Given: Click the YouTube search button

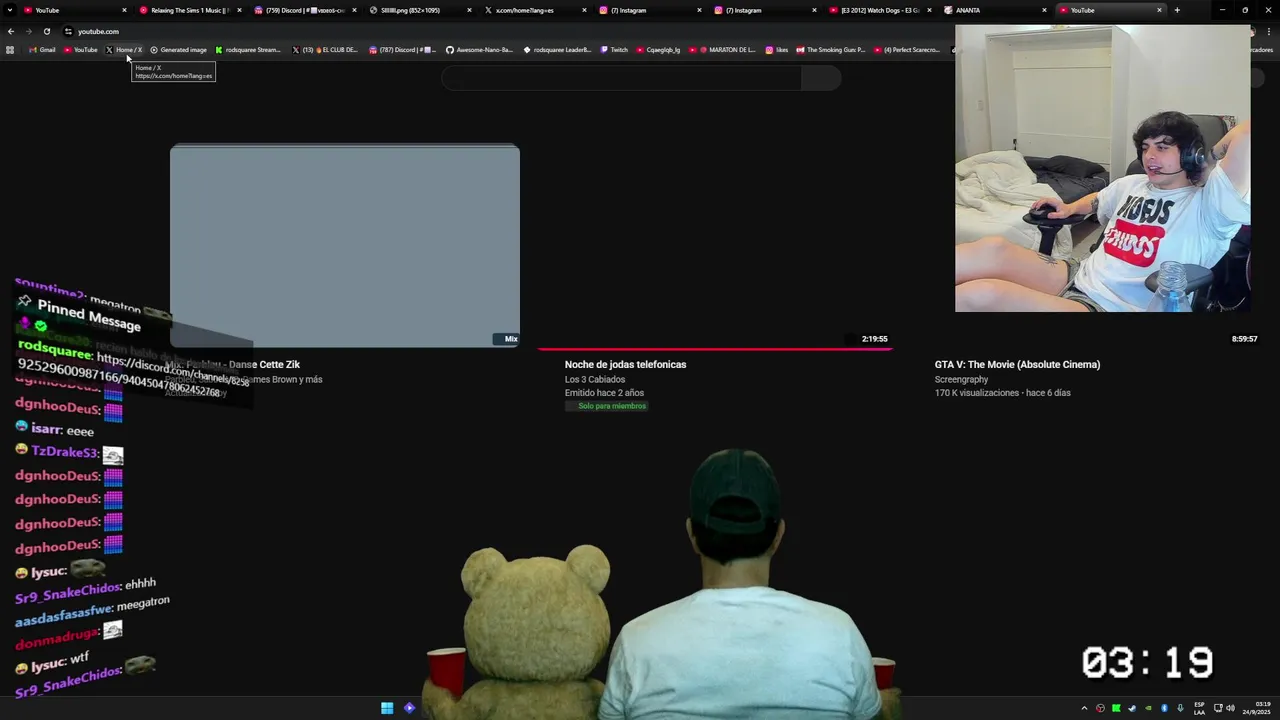Looking at the screenshot, I should pyautogui.click(x=821, y=78).
